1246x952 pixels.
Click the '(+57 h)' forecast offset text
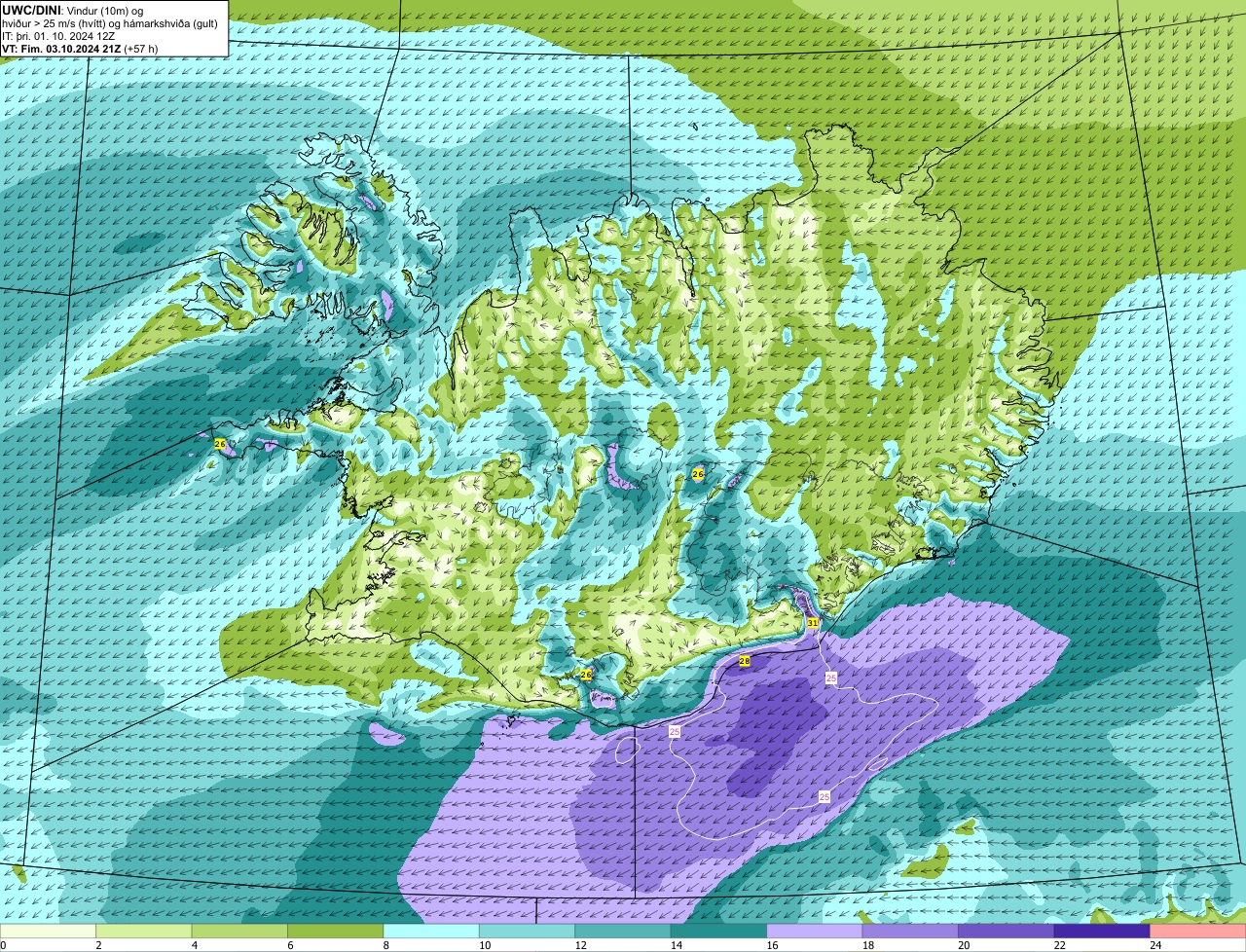tap(141, 48)
